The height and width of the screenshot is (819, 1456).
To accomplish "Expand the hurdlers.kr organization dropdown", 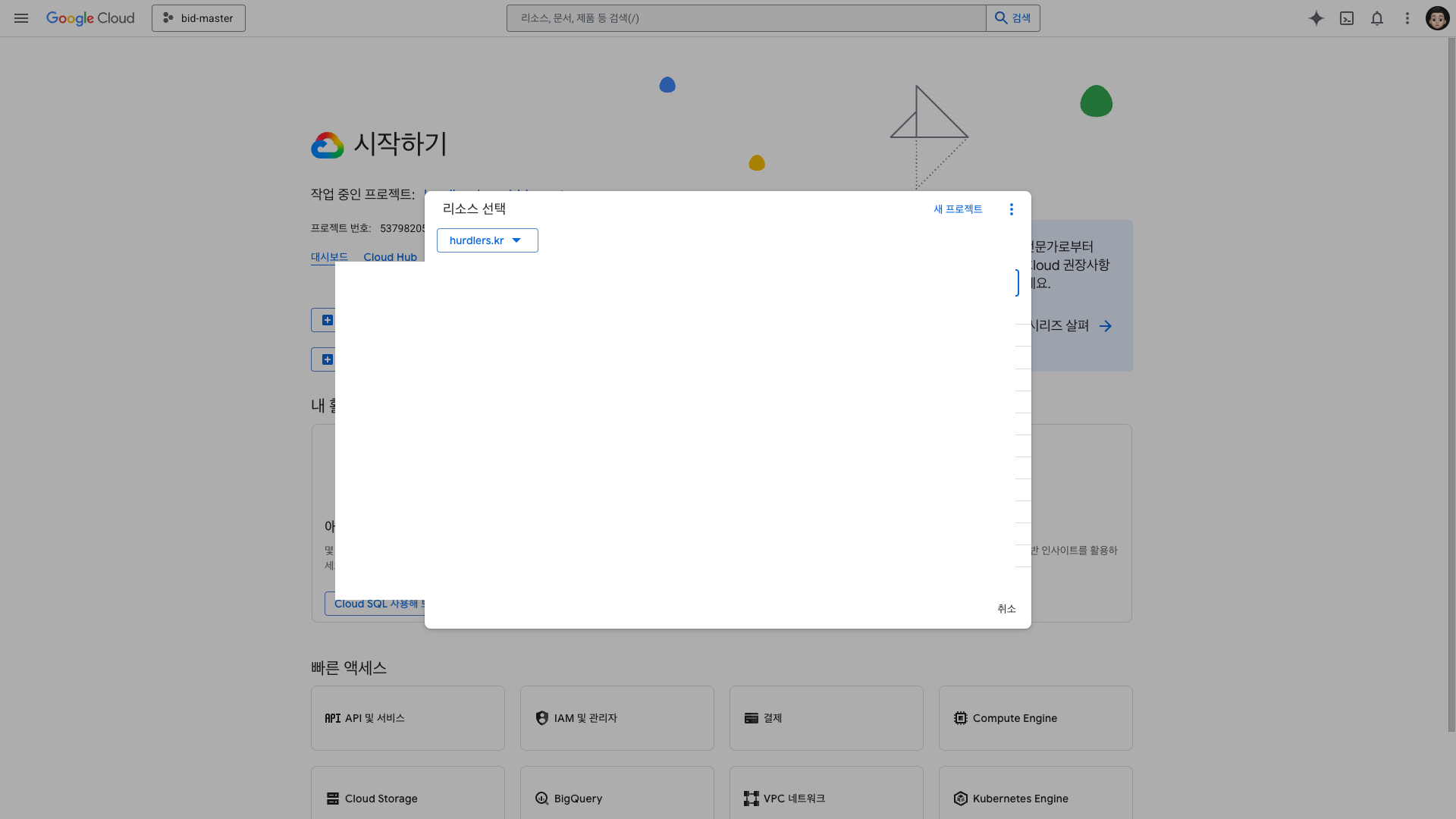I will [x=488, y=240].
